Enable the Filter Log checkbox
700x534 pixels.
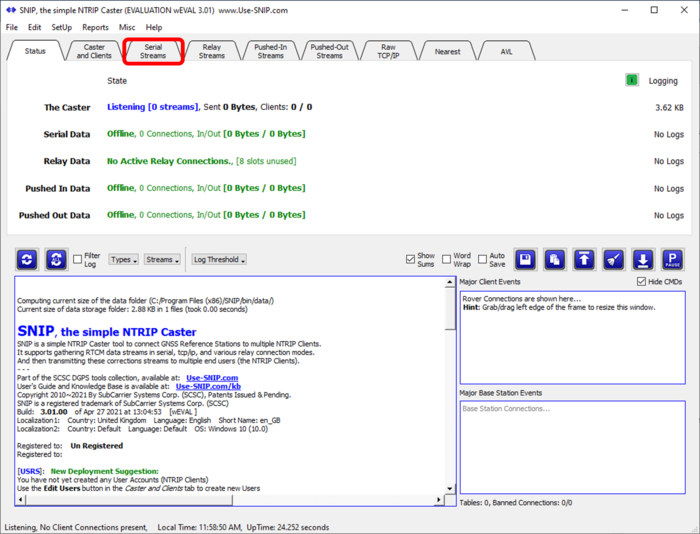pyautogui.click(x=78, y=259)
